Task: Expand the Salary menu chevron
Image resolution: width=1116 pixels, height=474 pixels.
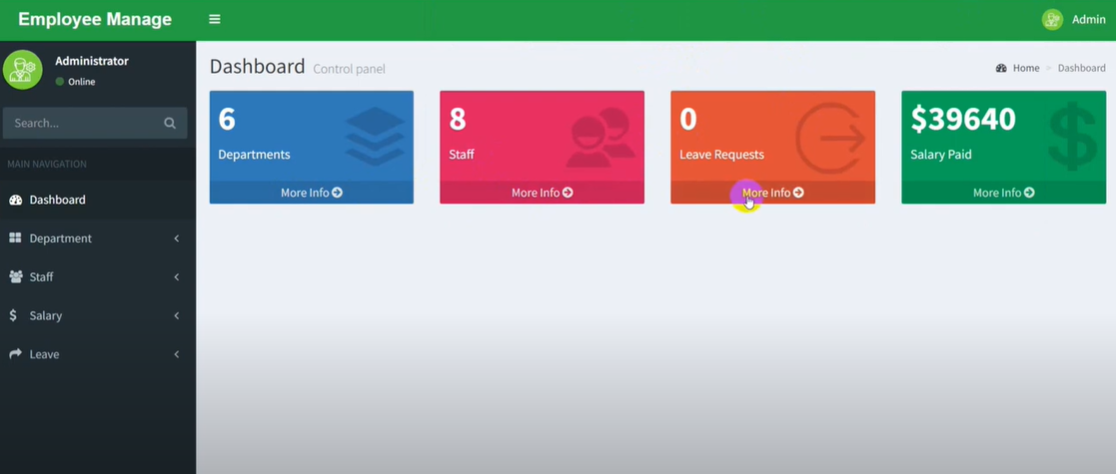Action: click(x=177, y=316)
